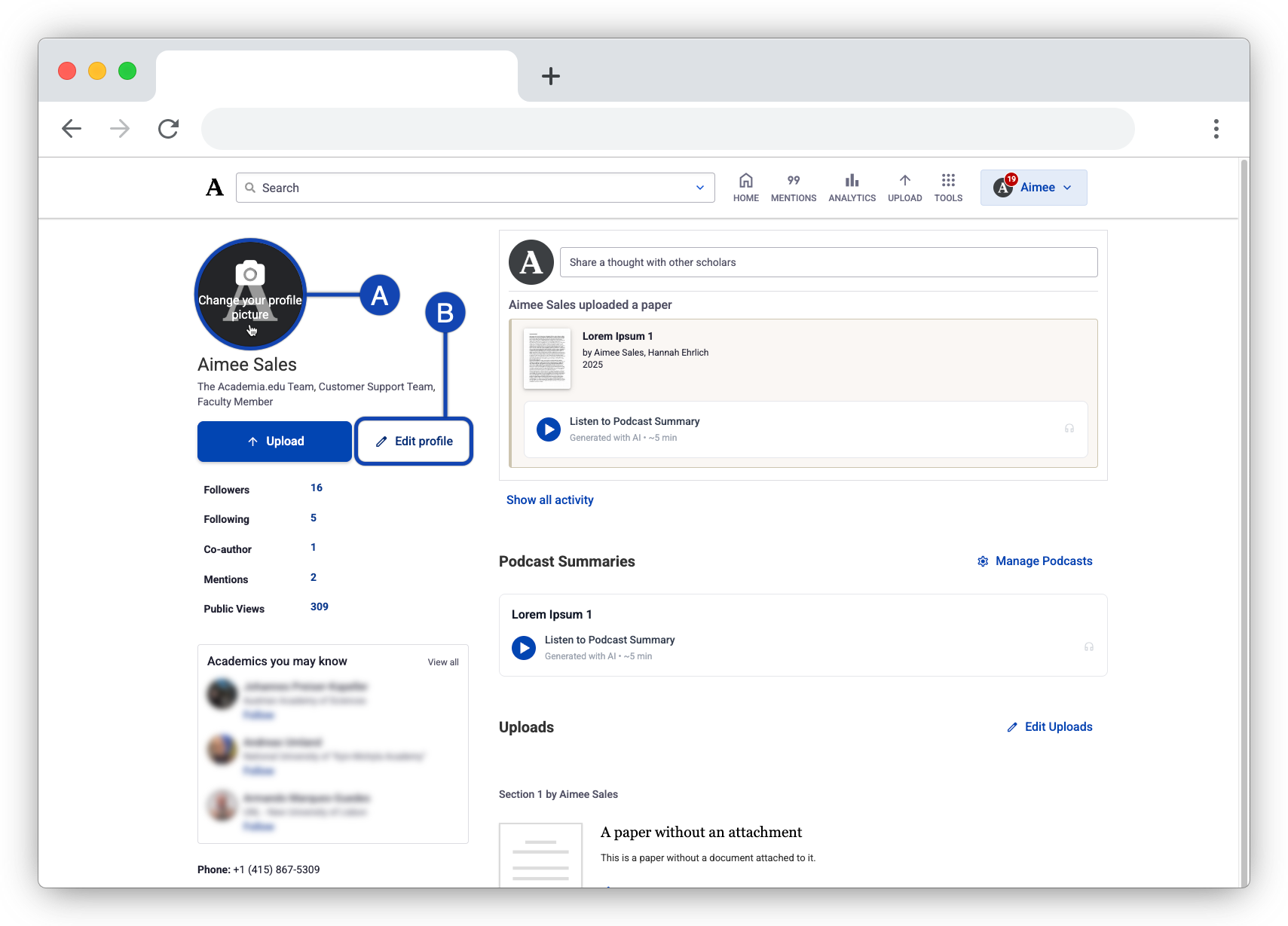Click the phone number +1 (415) 867-5309
The width and height of the screenshot is (1288, 926).
tap(277, 869)
